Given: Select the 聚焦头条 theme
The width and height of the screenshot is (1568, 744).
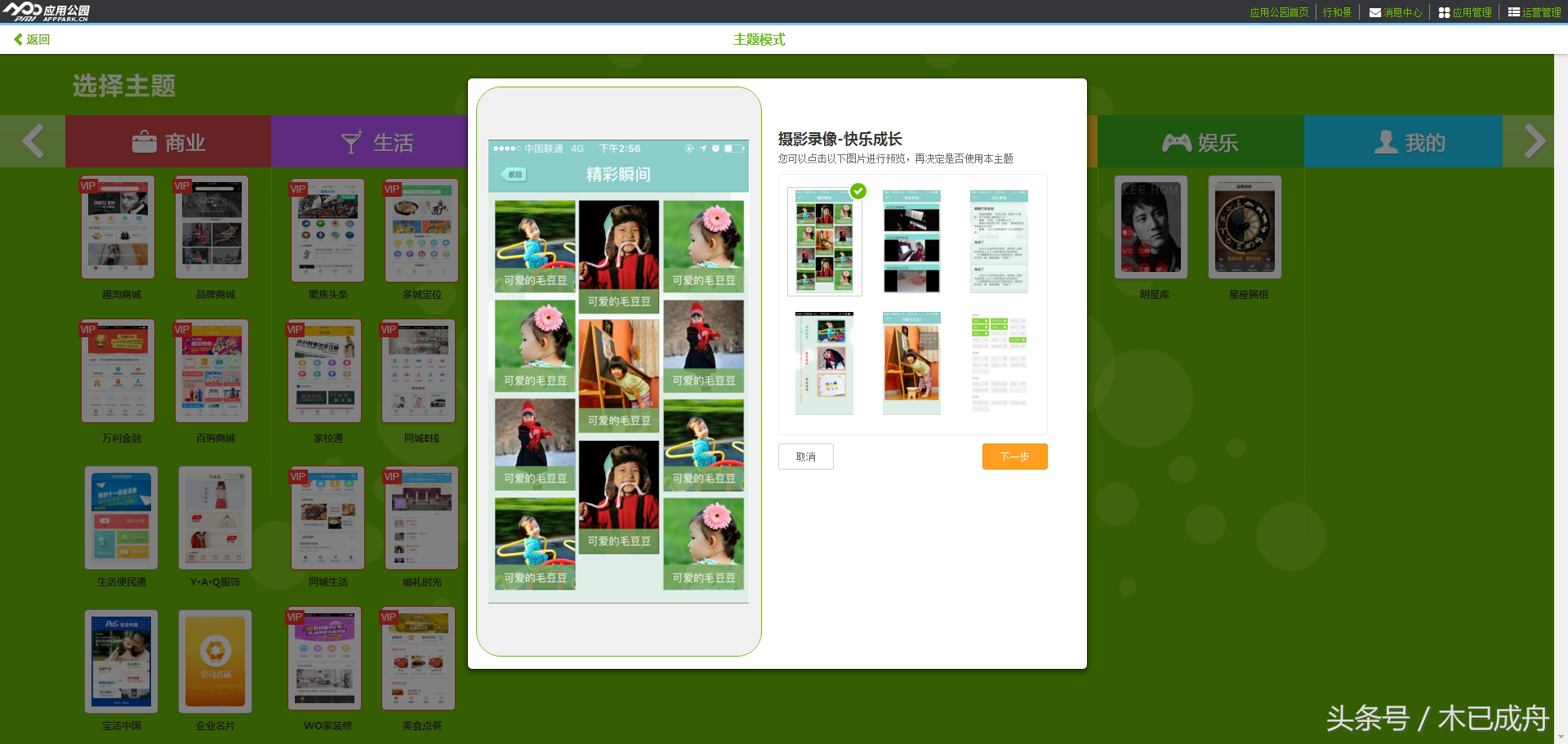Looking at the screenshot, I should 327,230.
